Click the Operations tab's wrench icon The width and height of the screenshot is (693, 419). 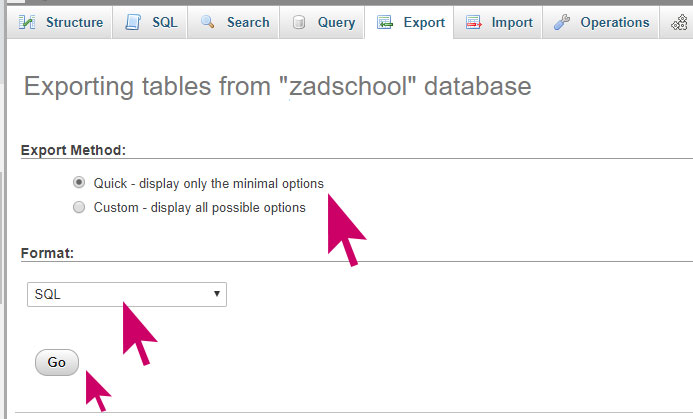pos(561,22)
